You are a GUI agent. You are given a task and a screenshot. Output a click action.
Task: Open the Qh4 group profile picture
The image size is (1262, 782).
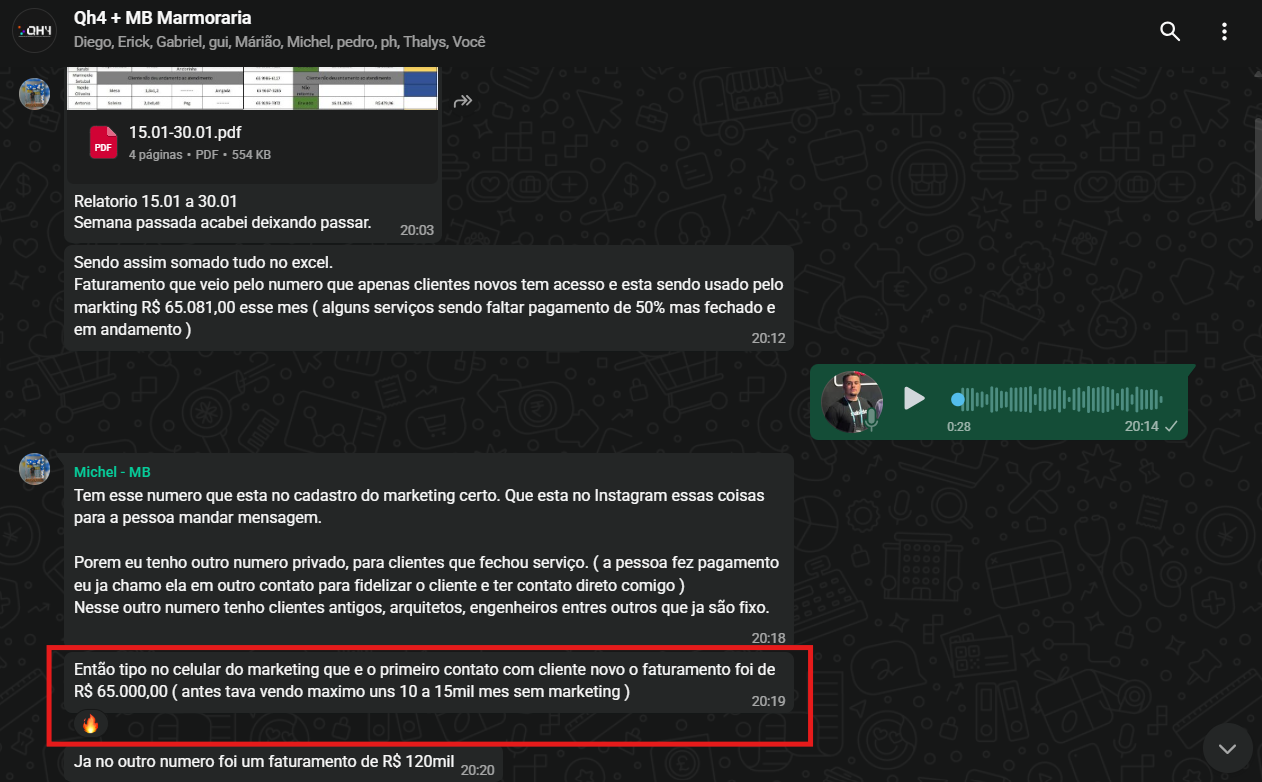(x=34, y=30)
